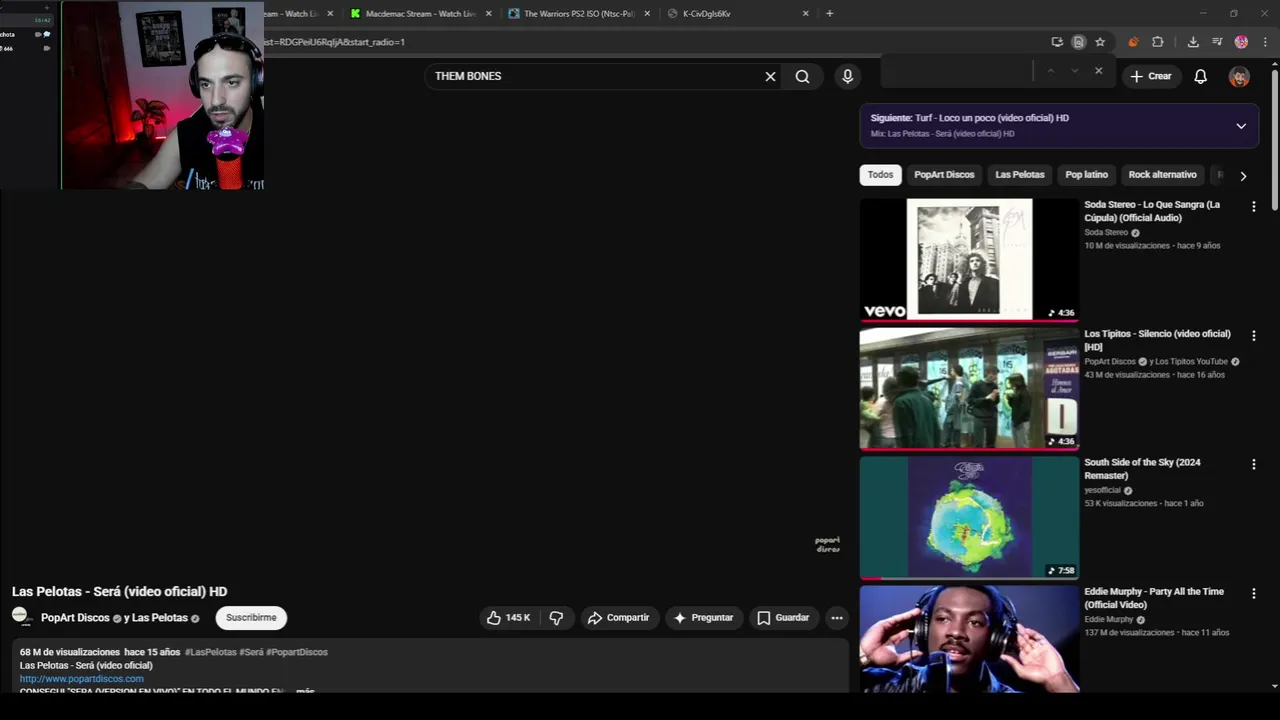Image resolution: width=1280 pixels, height=720 pixels.
Task: Show more filter chips with arrow
Action: click(x=1243, y=176)
